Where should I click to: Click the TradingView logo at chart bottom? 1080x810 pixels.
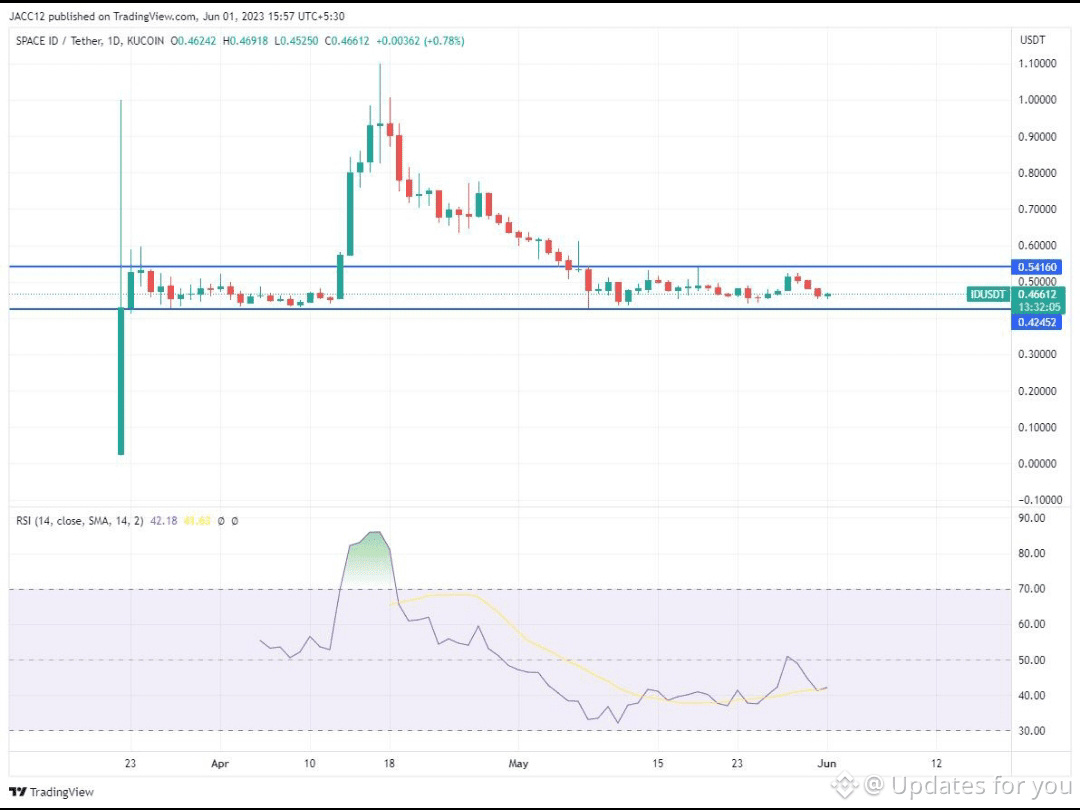[51, 791]
